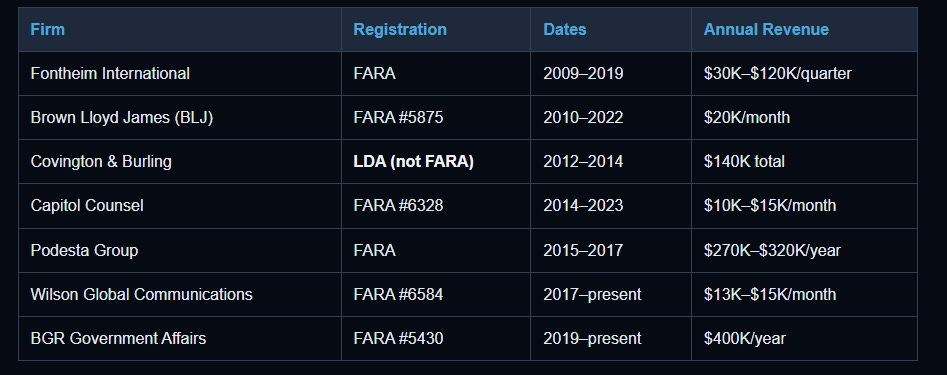Viewport: 947px width, 375px height.
Task: Click the Covington & Burling firm cell
Action: (180, 162)
